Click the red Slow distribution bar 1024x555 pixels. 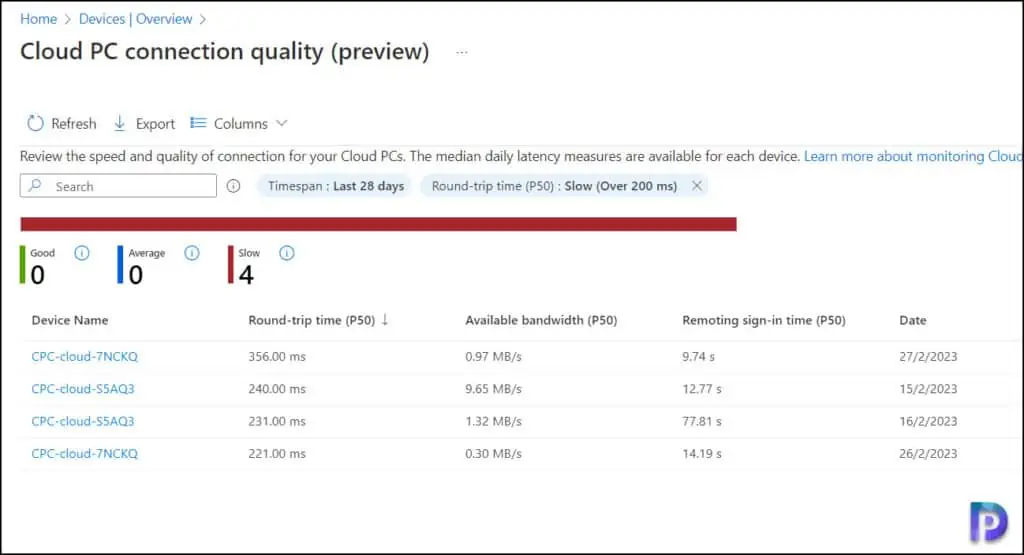pyautogui.click(x=378, y=224)
